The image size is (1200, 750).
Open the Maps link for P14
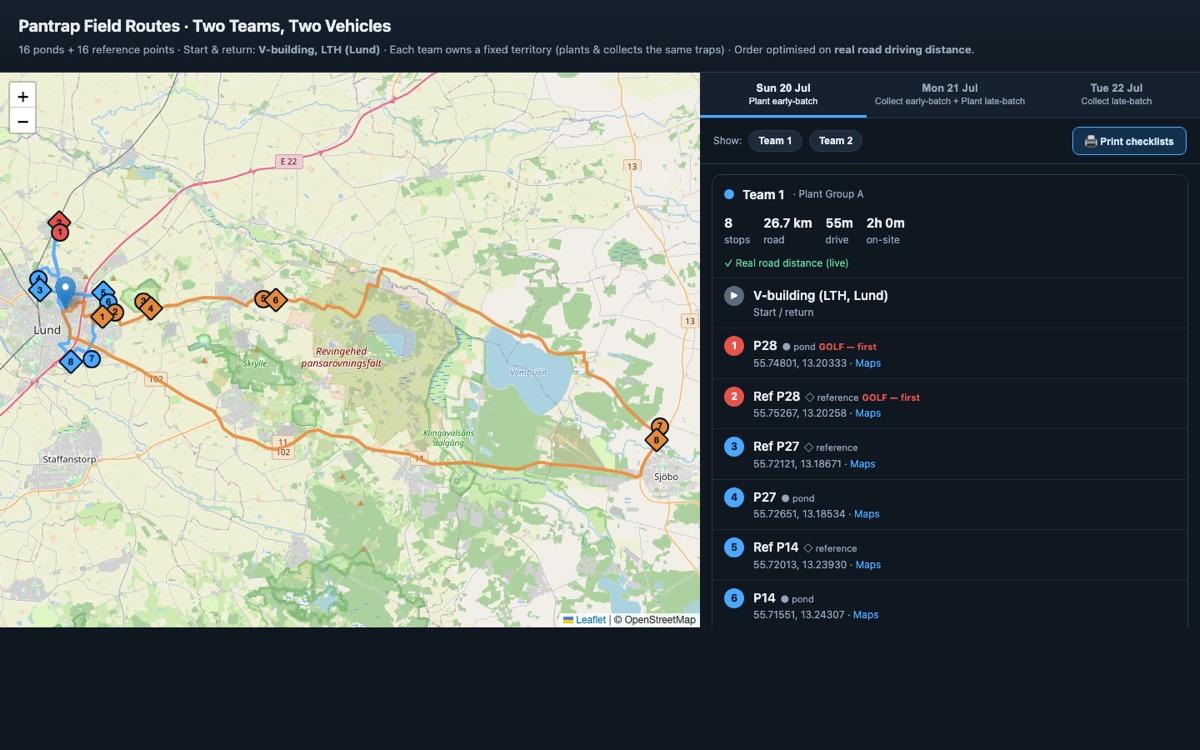[866, 615]
